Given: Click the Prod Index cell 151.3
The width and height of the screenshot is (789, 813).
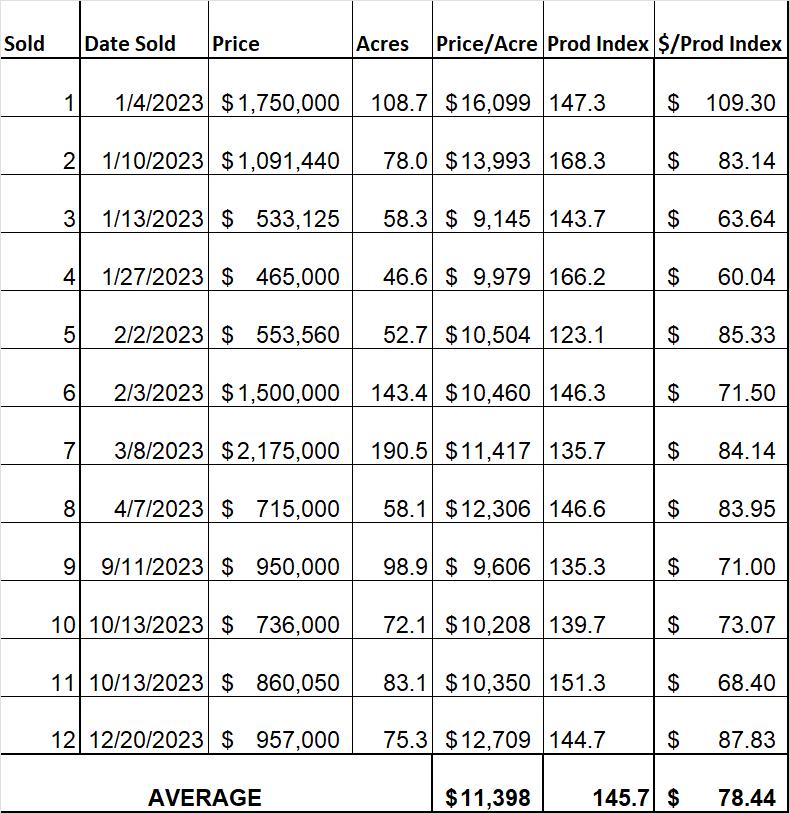Looking at the screenshot, I should point(598,668).
